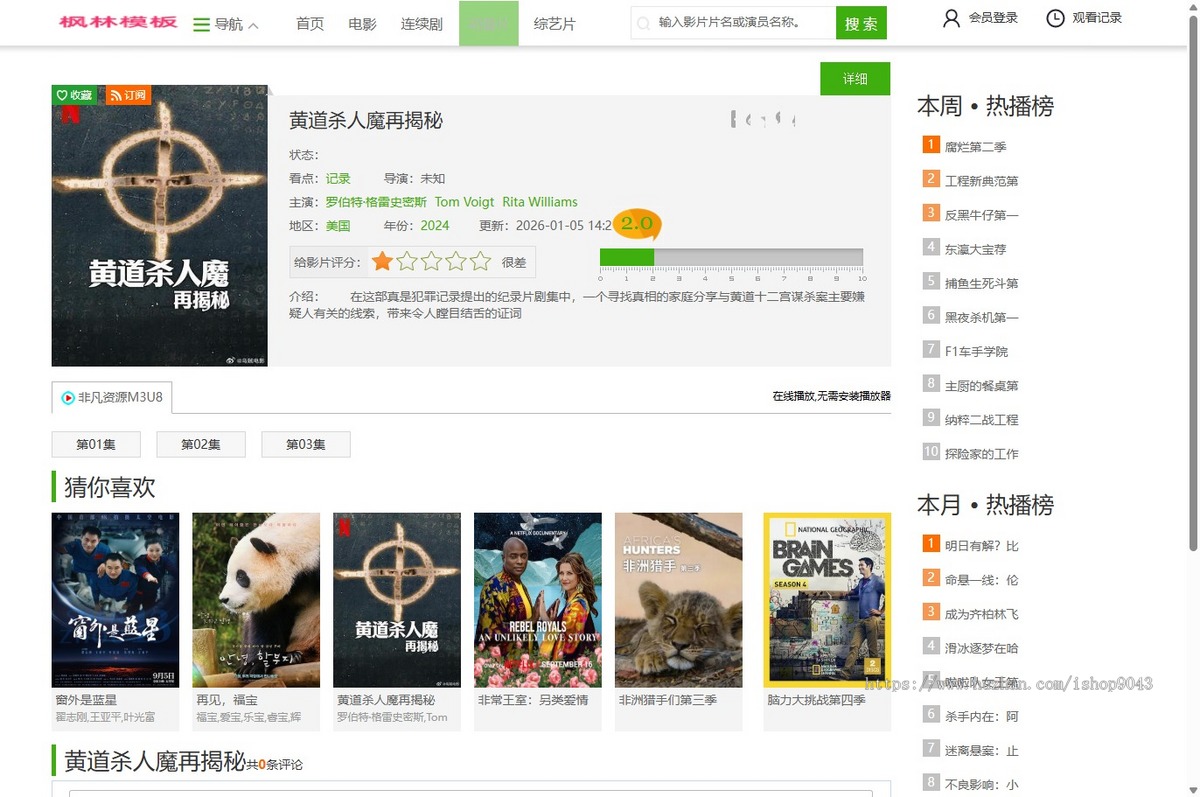Click the green score progress bar
This screenshot has width=1200, height=797.
[x=627, y=257]
